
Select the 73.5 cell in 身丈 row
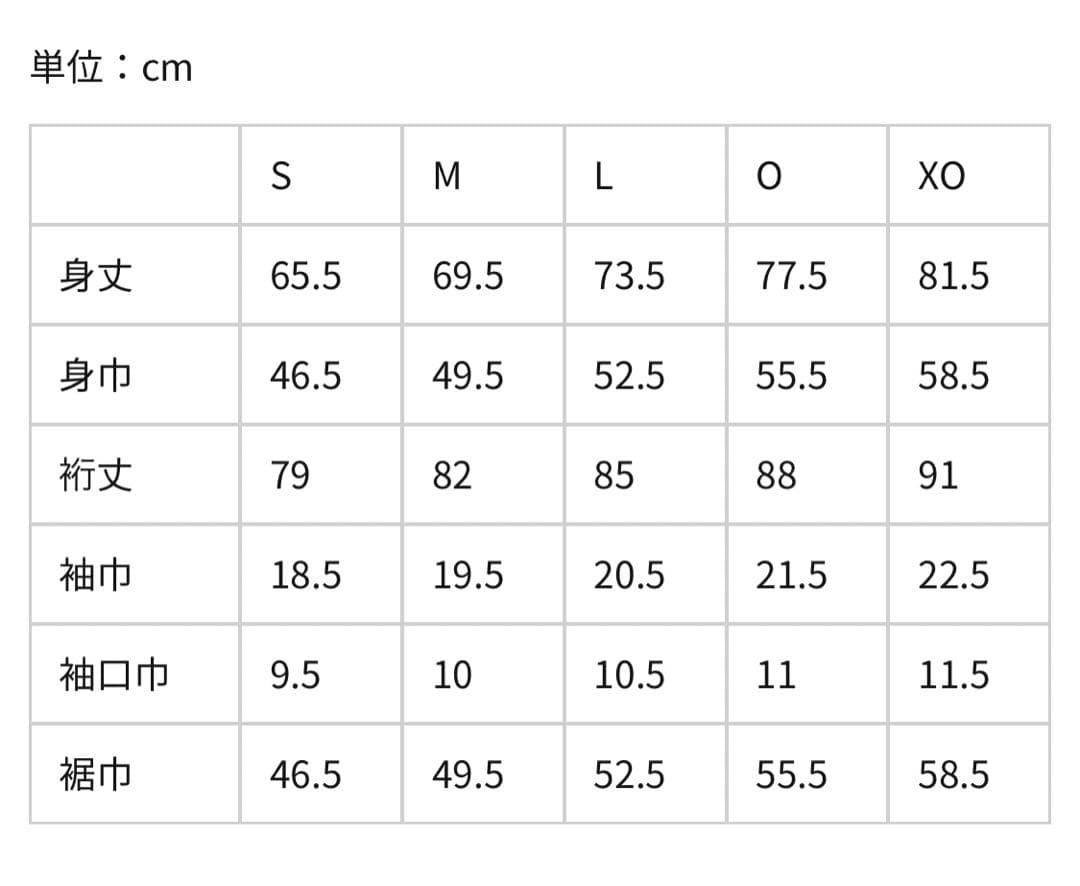point(629,275)
